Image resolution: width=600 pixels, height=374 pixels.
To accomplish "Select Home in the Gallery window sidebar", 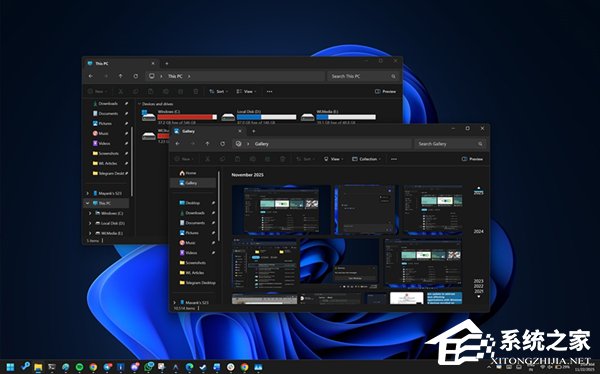I will (188, 173).
